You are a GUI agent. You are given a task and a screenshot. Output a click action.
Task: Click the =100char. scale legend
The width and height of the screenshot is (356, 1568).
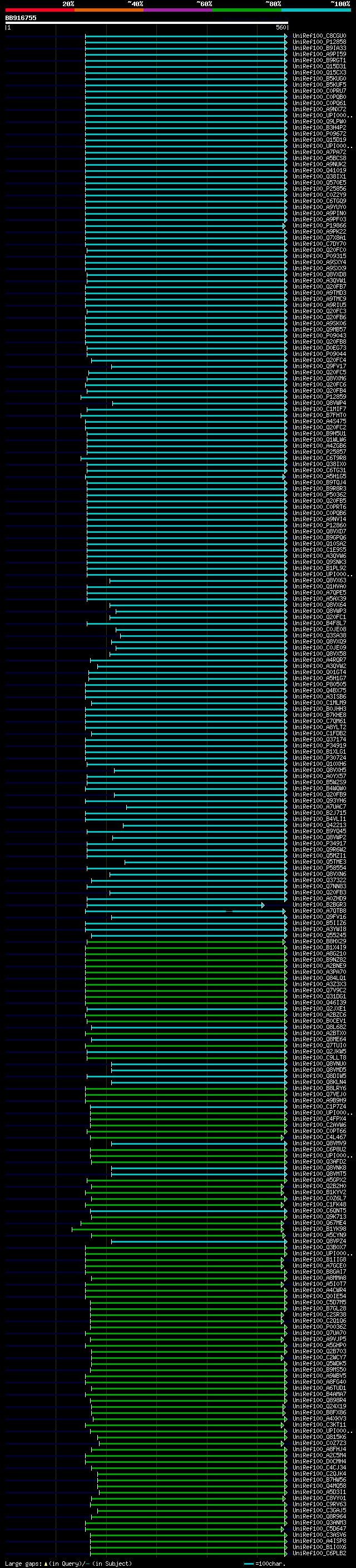(264, 1563)
